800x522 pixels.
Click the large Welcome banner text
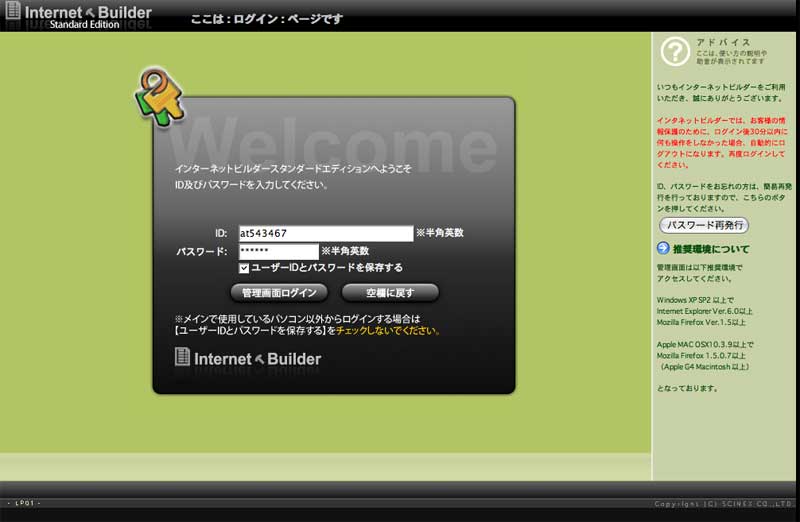(x=340, y=138)
